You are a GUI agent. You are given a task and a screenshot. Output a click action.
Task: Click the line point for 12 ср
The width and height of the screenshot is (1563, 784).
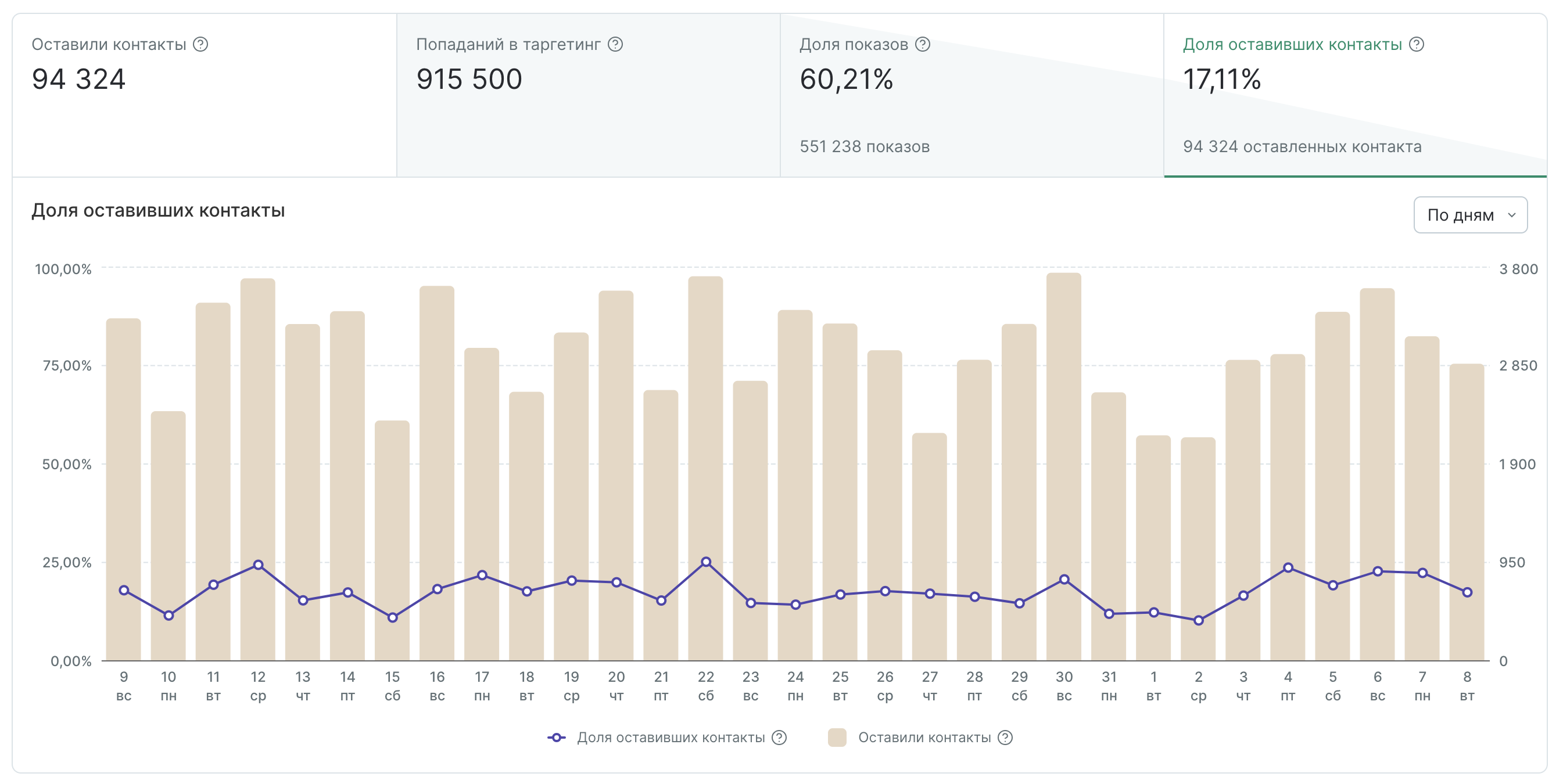tap(258, 564)
